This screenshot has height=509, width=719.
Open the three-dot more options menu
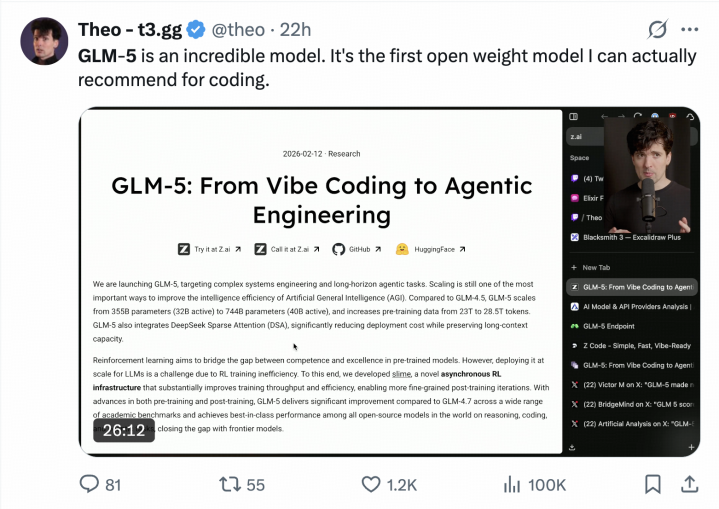pyautogui.click(x=689, y=29)
